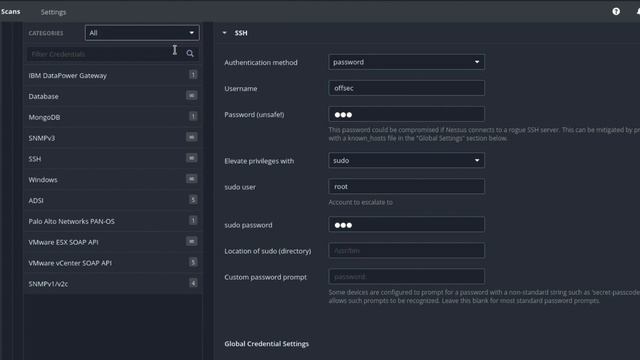Click the SSH section title
Screen dimensions: 640x360
tap(241, 33)
